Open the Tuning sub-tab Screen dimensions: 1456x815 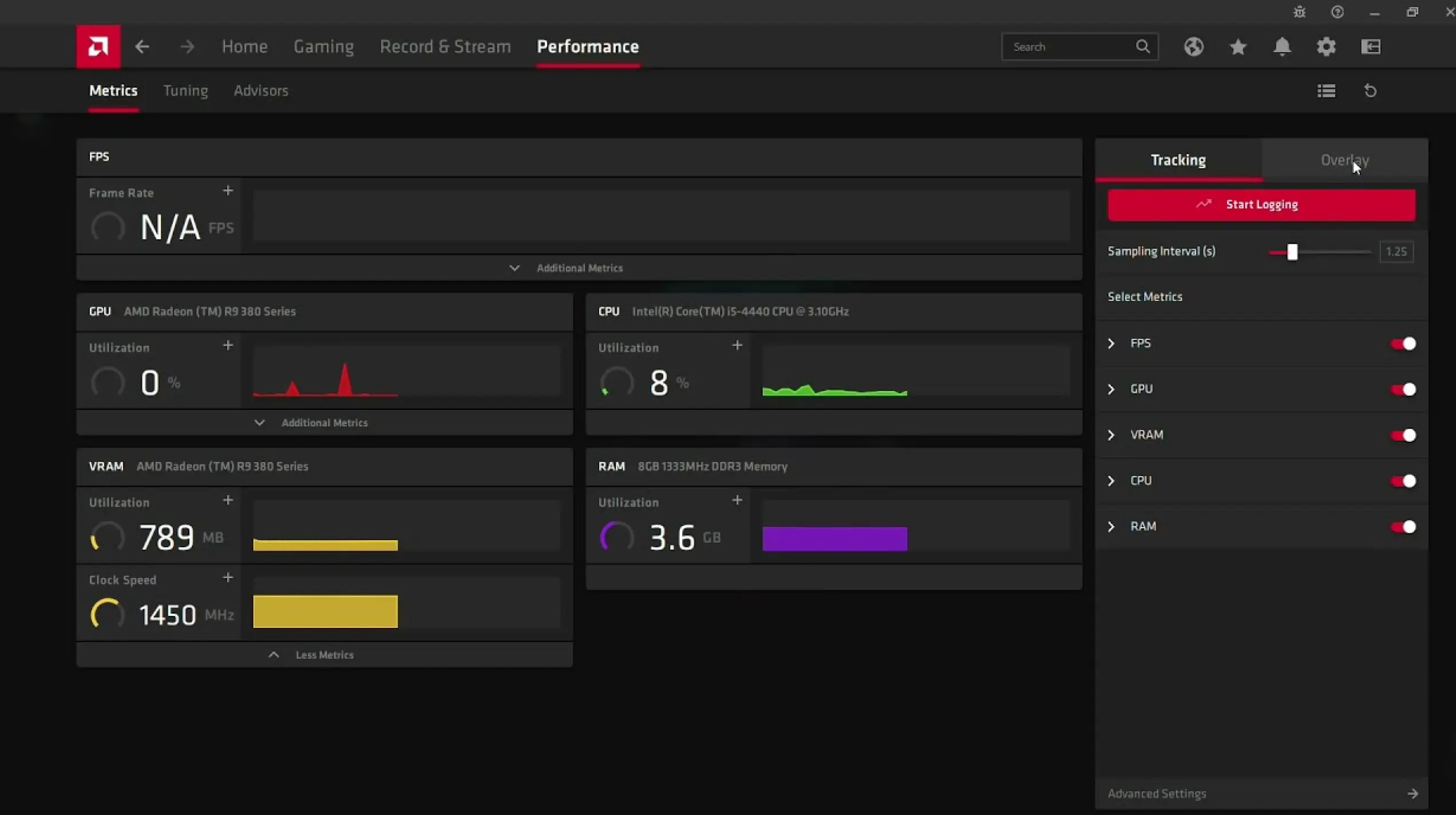click(185, 90)
